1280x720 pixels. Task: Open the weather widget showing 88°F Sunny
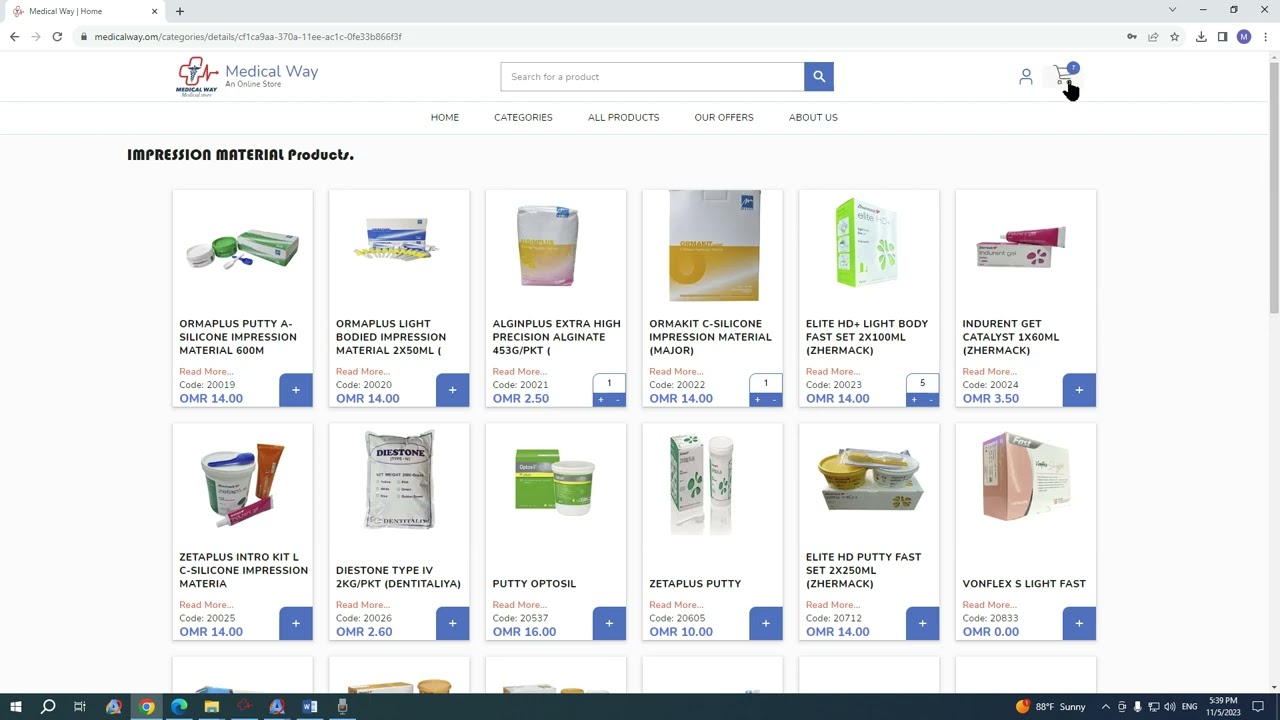1050,706
